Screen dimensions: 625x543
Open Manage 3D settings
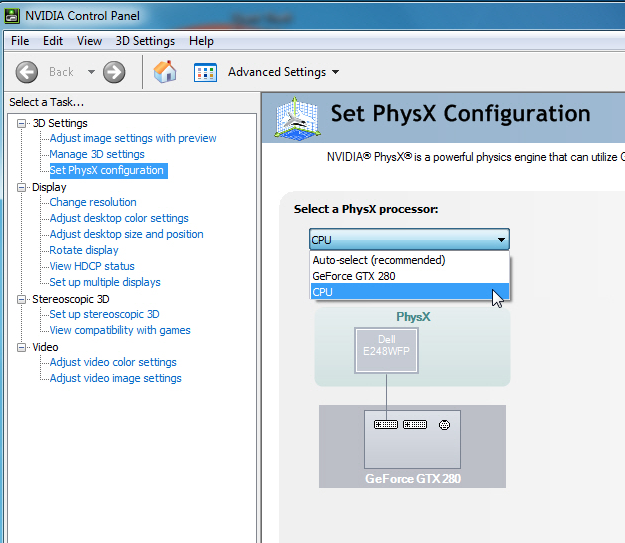point(97,154)
